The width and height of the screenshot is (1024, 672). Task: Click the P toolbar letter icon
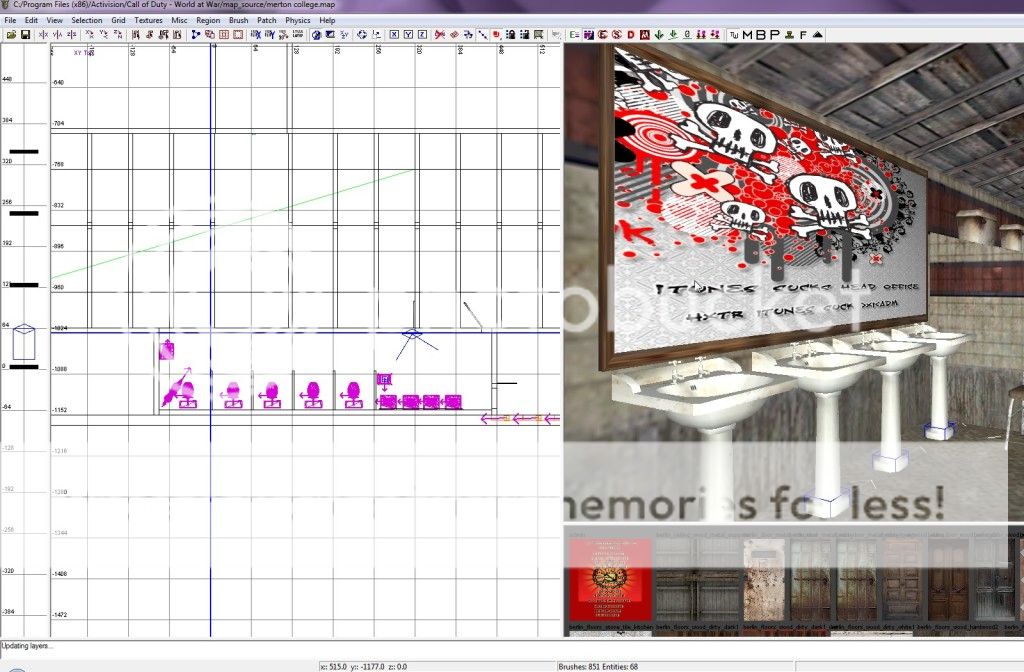(774, 34)
